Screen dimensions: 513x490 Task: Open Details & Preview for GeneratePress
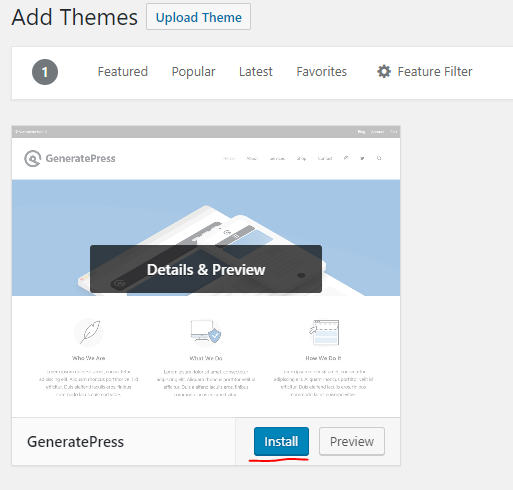pos(206,269)
